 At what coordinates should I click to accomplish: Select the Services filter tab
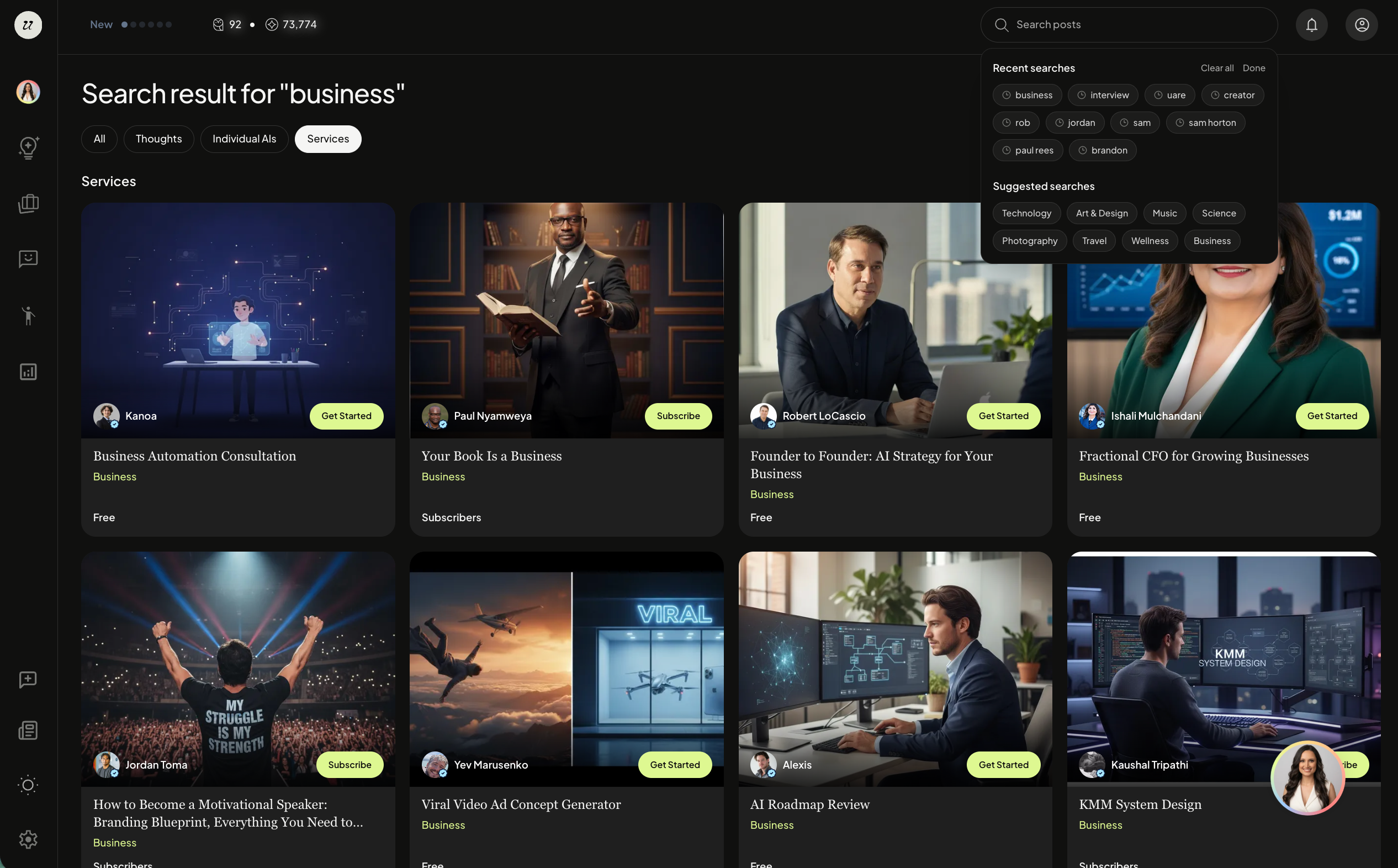(328, 139)
